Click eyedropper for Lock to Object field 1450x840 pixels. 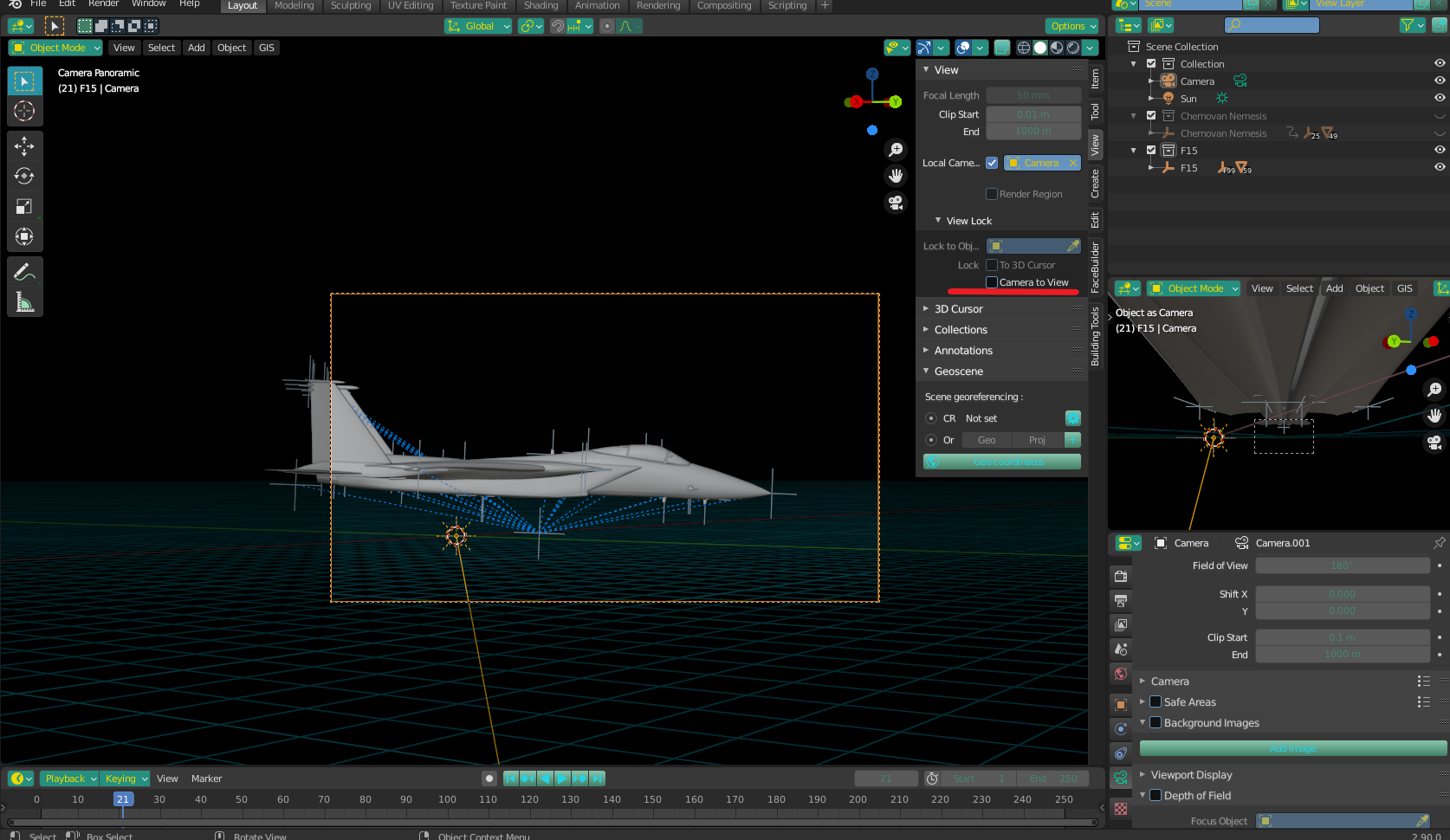pos(1073,246)
